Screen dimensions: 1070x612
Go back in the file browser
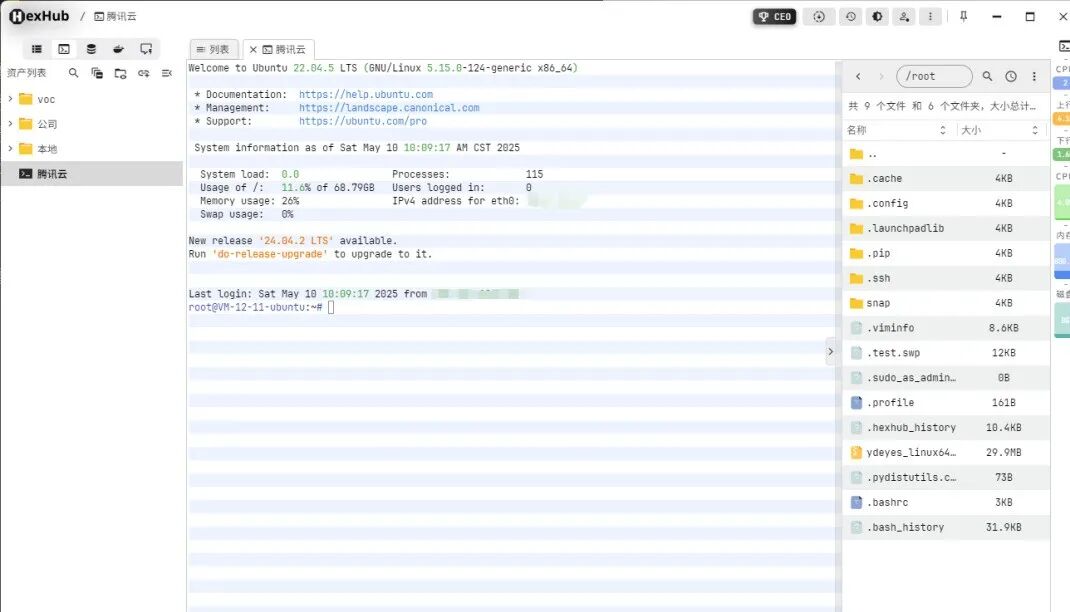click(x=858, y=76)
